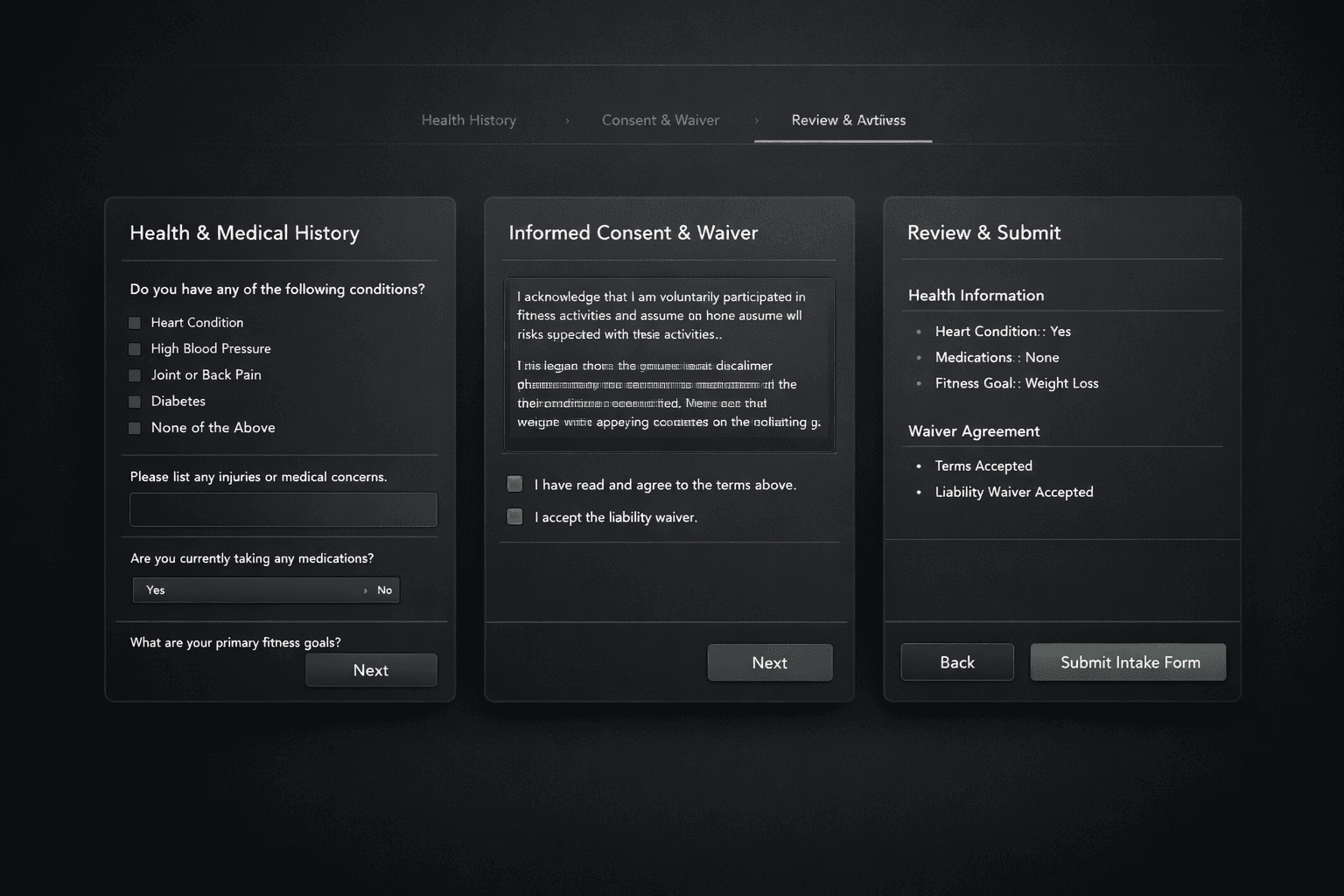The width and height of the screenshot is (1344, 896).
Task: Check the High Blood Pressure checkbox
Action: pyautogui.click(x=134, y=348)
